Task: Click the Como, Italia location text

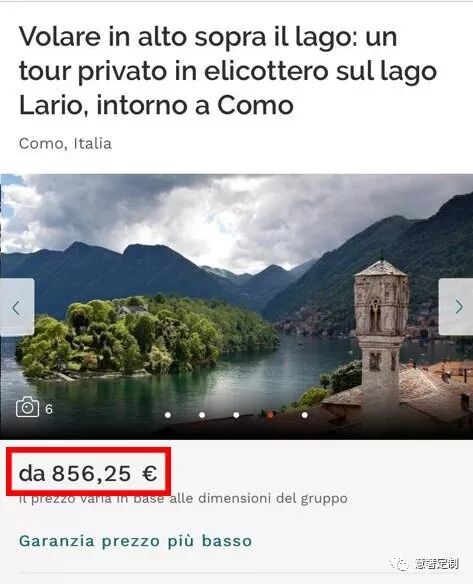Action: (x=65, y=143)
